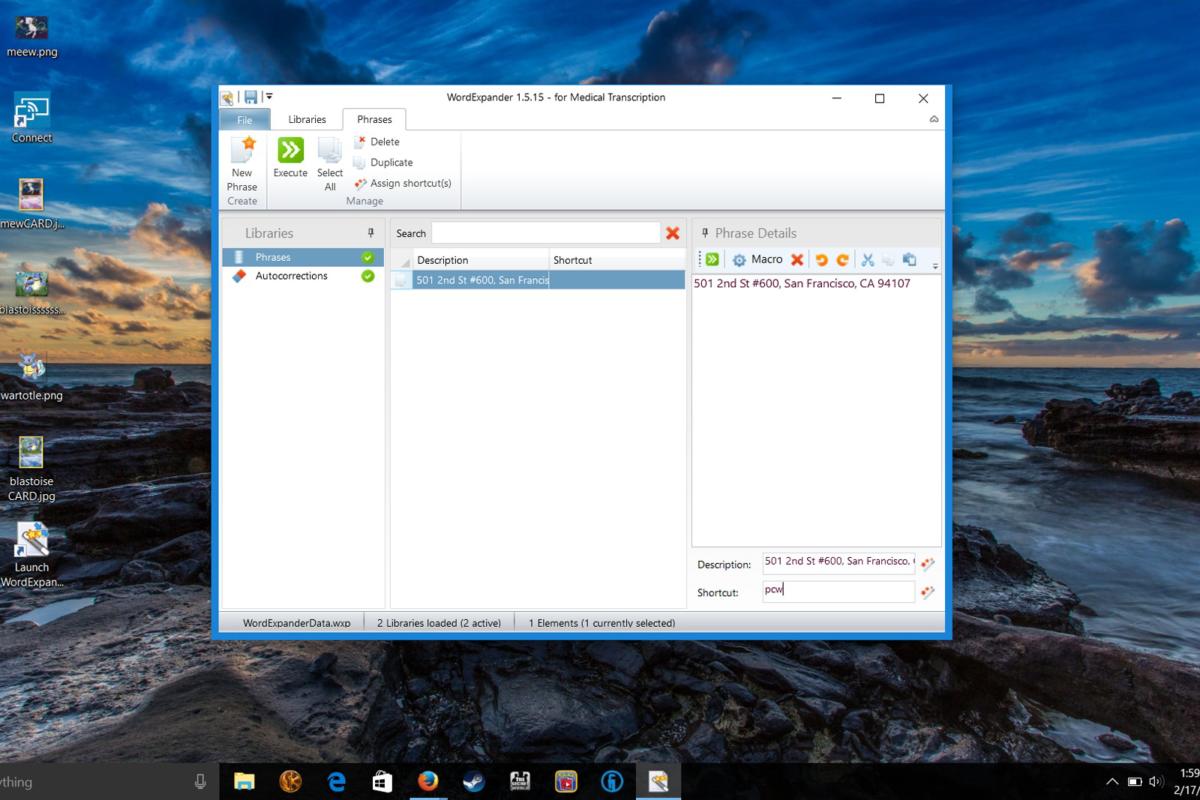Switch to the Libraries ribbon tab

(x=307, y=120)
